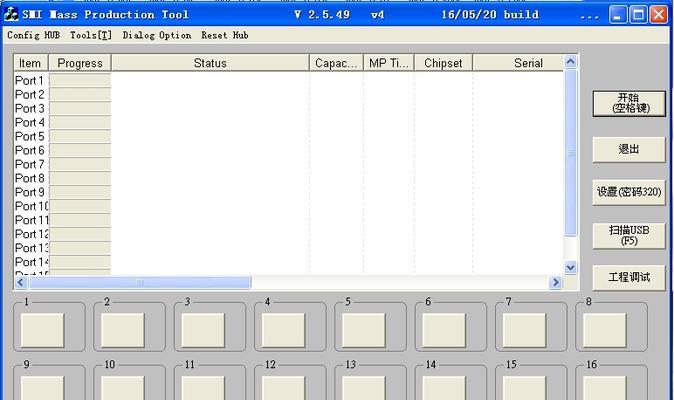Viewport: 674px width, 400px height.
Task: Click port slot box 9
Action: [x=43, y=388]
